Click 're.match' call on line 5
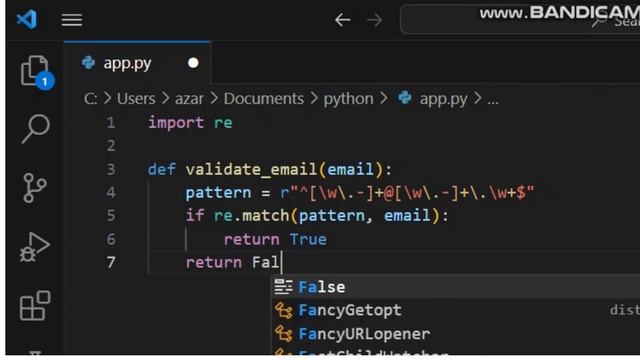 click(x=251, y=216)
